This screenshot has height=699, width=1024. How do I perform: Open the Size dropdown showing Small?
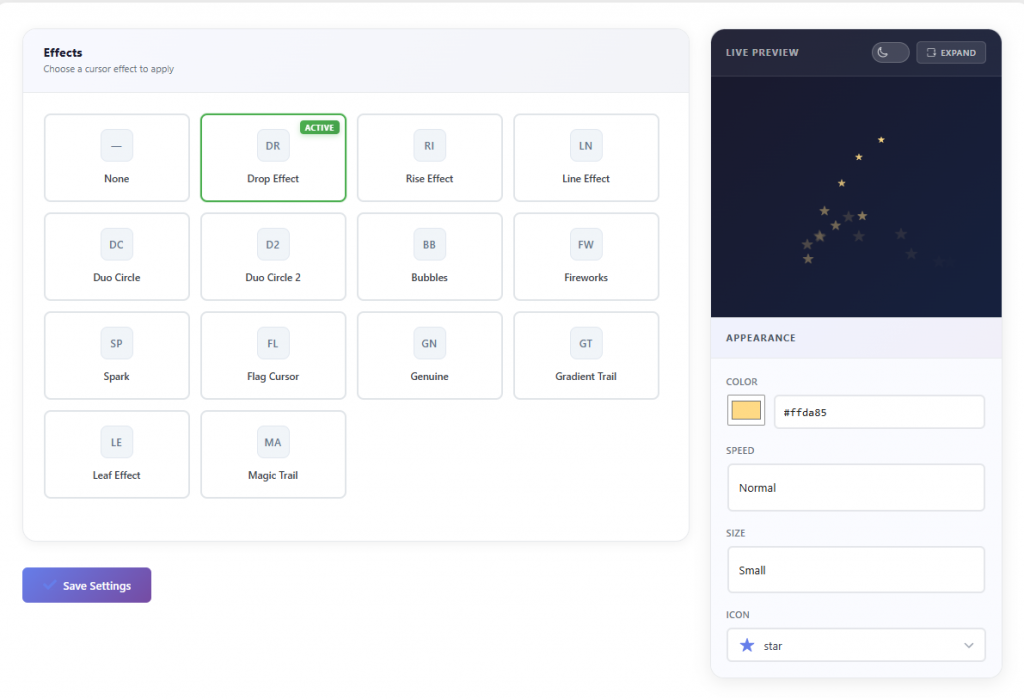pos(856,570)
